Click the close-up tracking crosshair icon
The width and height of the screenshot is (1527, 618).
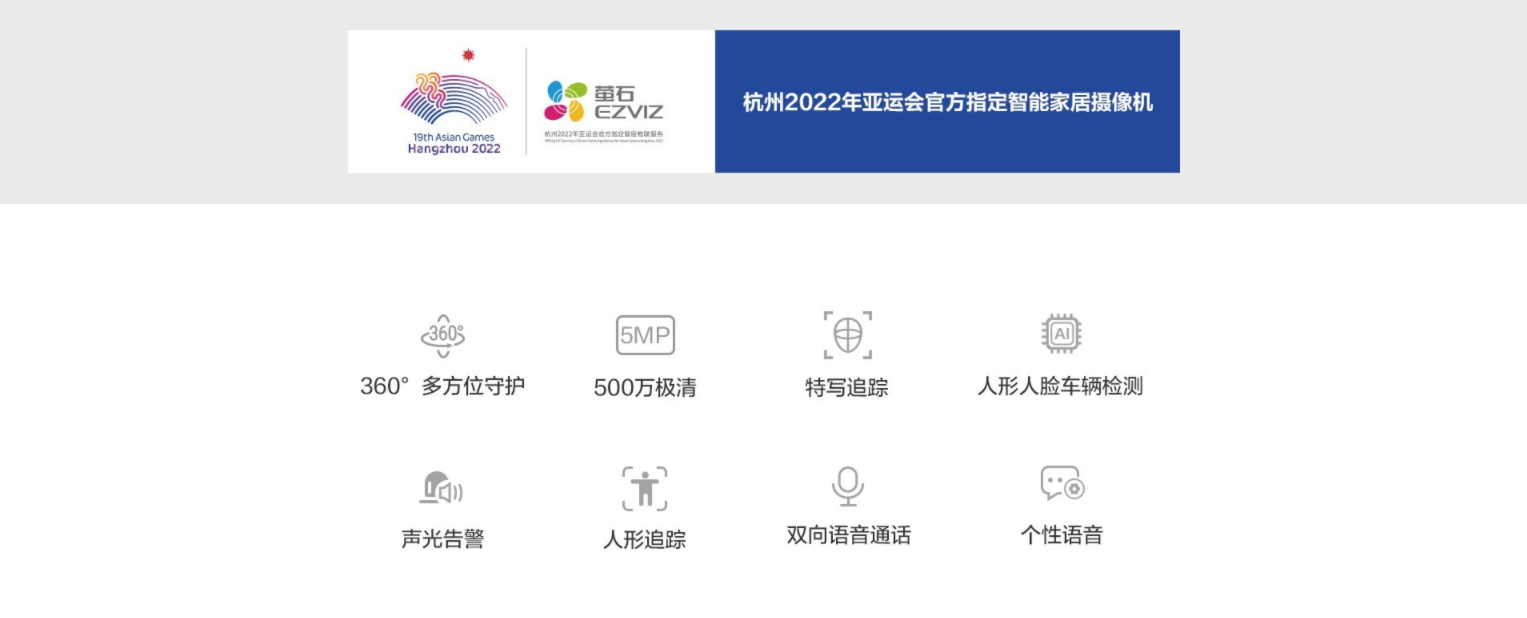pyautogui.click(x=848, y=334)
